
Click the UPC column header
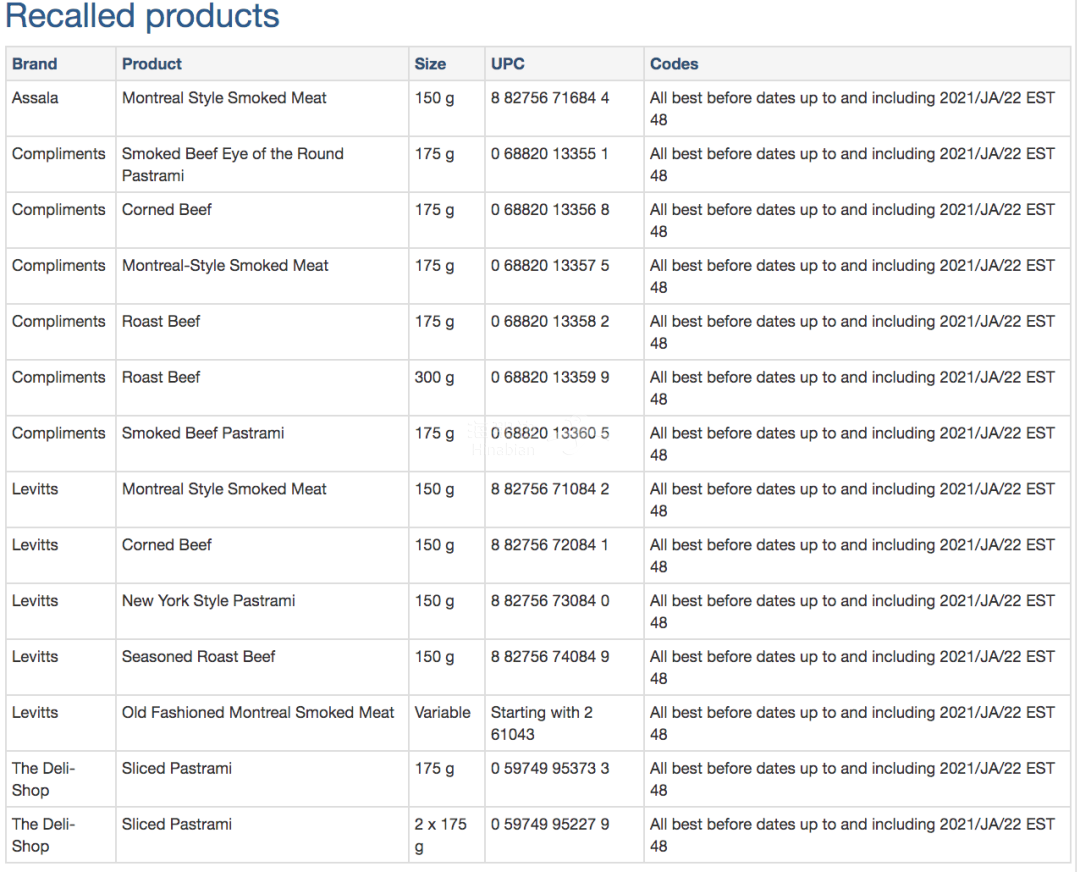[x=507, y=64]
